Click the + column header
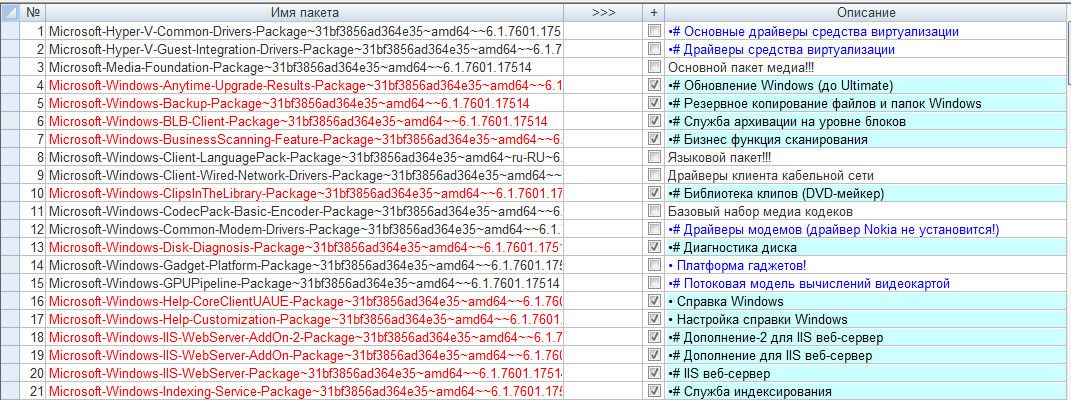Image resolution: width=1071 pixels, height=400 pixels. [x=654, y=12]
